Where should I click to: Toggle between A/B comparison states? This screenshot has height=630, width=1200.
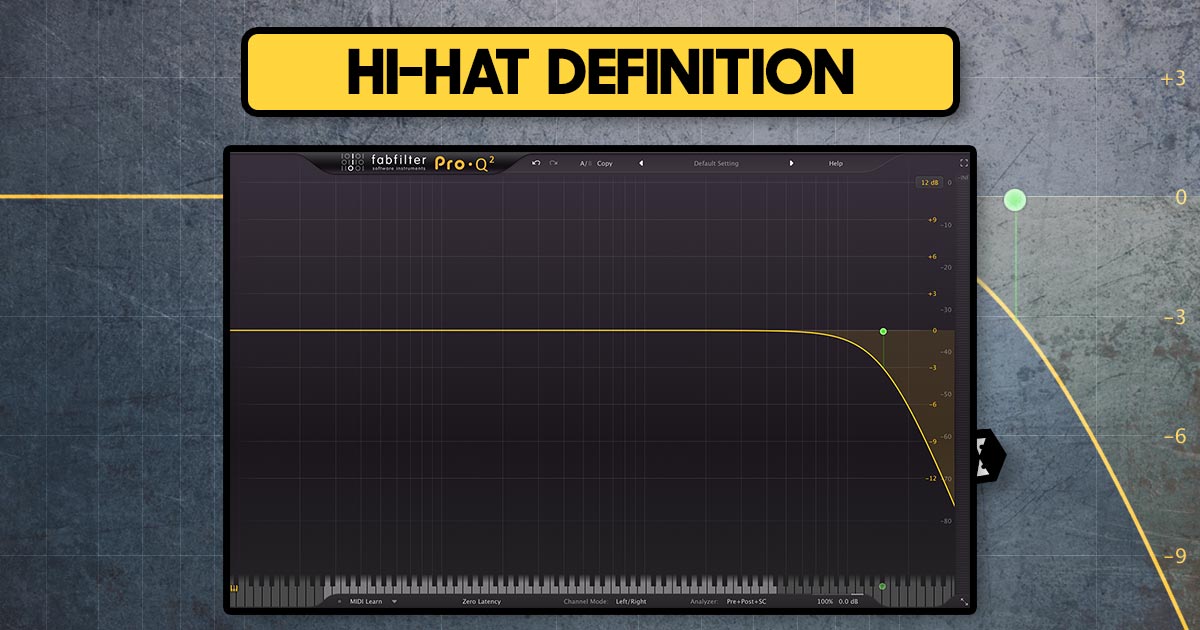click(585, 163)
